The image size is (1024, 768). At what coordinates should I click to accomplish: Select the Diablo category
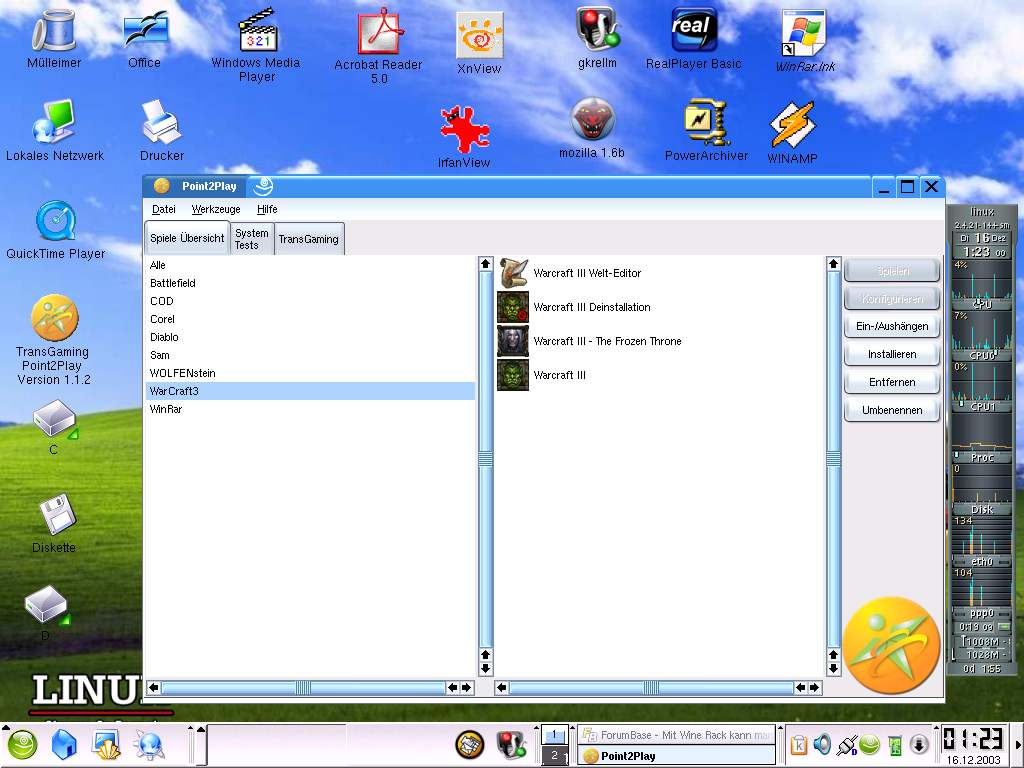311,337
